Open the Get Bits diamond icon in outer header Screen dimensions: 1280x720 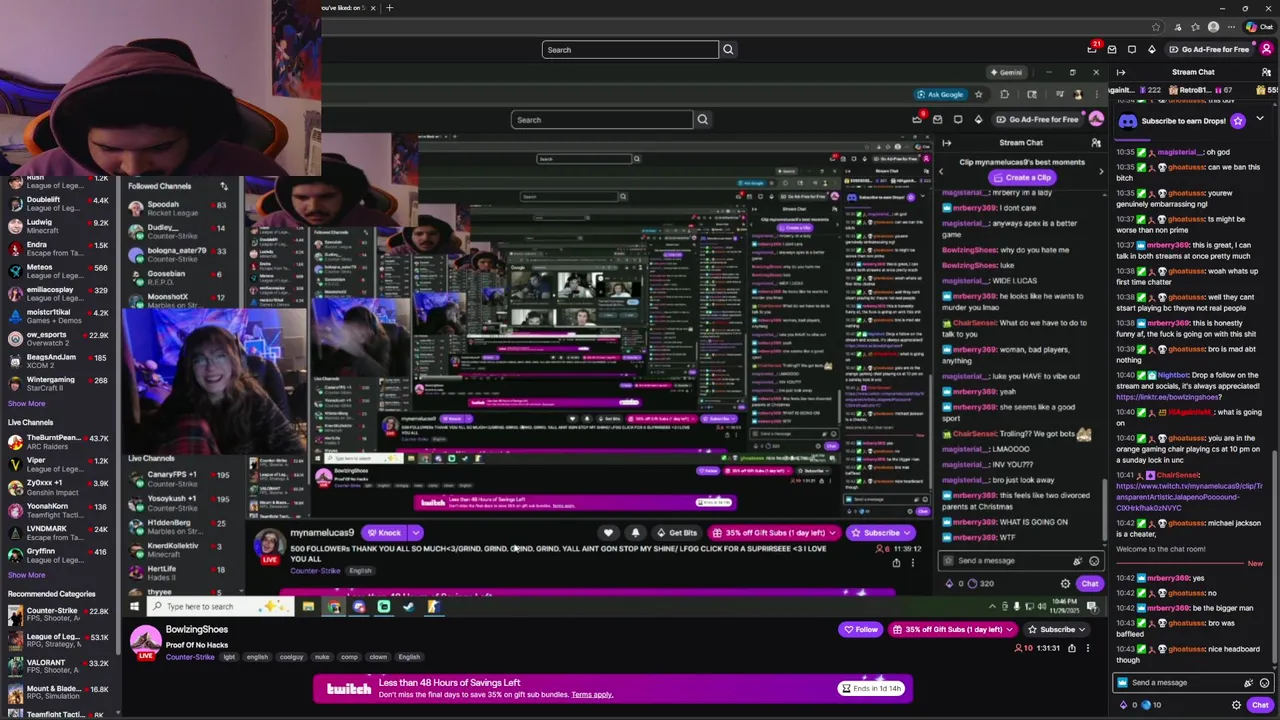point(1151,49)
